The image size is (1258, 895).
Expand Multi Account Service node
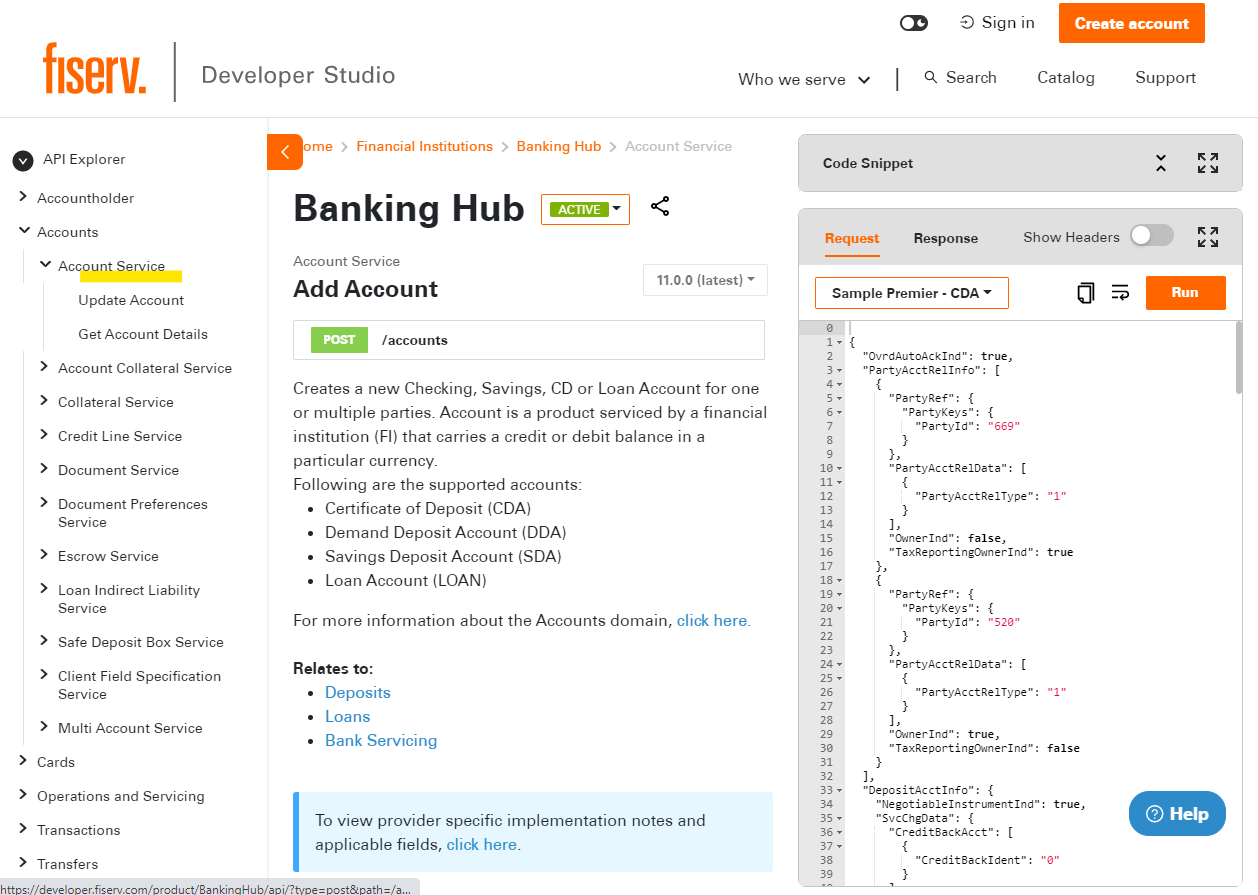tap(44, 727)
